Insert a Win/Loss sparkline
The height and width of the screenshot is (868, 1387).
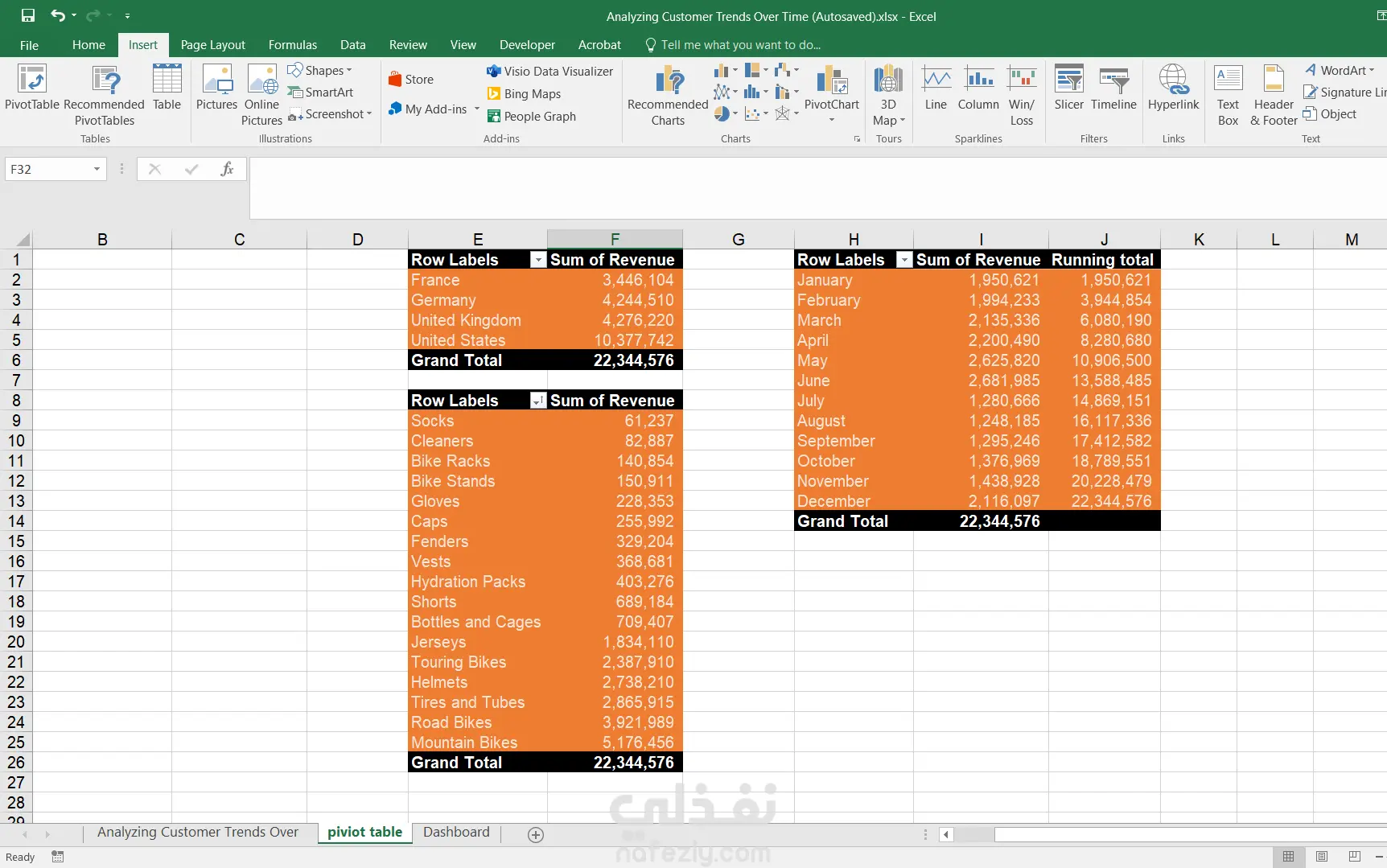[1022, 96]
